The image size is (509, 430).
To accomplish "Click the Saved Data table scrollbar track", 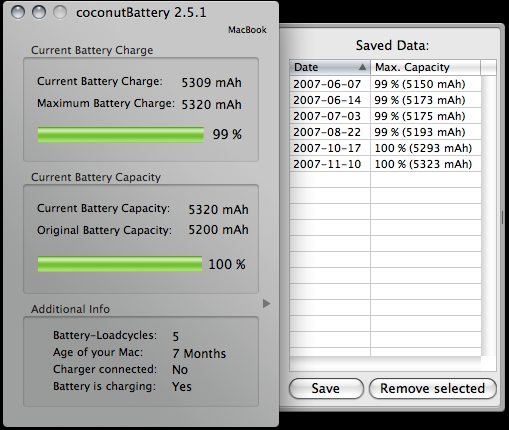I will coord(489,216).
